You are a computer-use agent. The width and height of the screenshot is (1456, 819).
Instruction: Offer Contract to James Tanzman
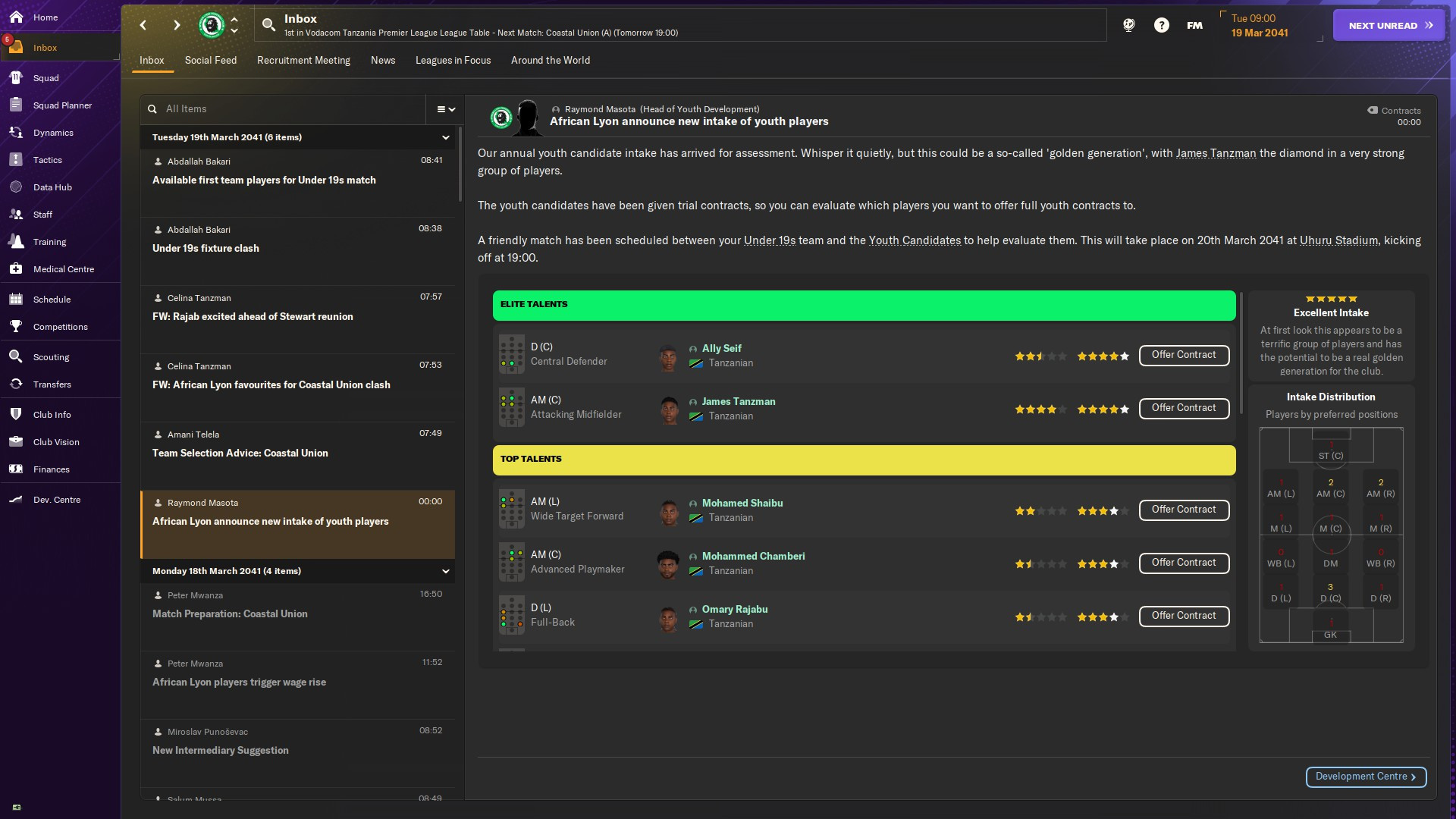[x=1183, y=408]
